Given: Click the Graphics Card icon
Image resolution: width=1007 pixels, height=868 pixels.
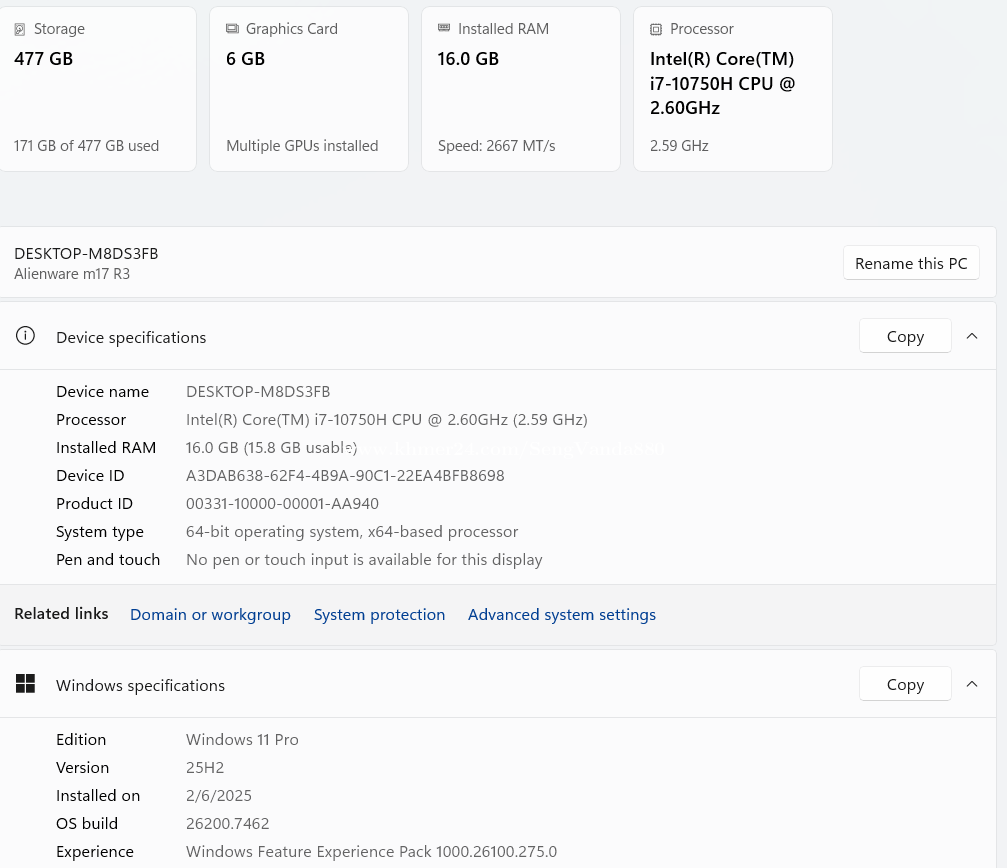Looking at the screenshot, I should coord(232,29).
